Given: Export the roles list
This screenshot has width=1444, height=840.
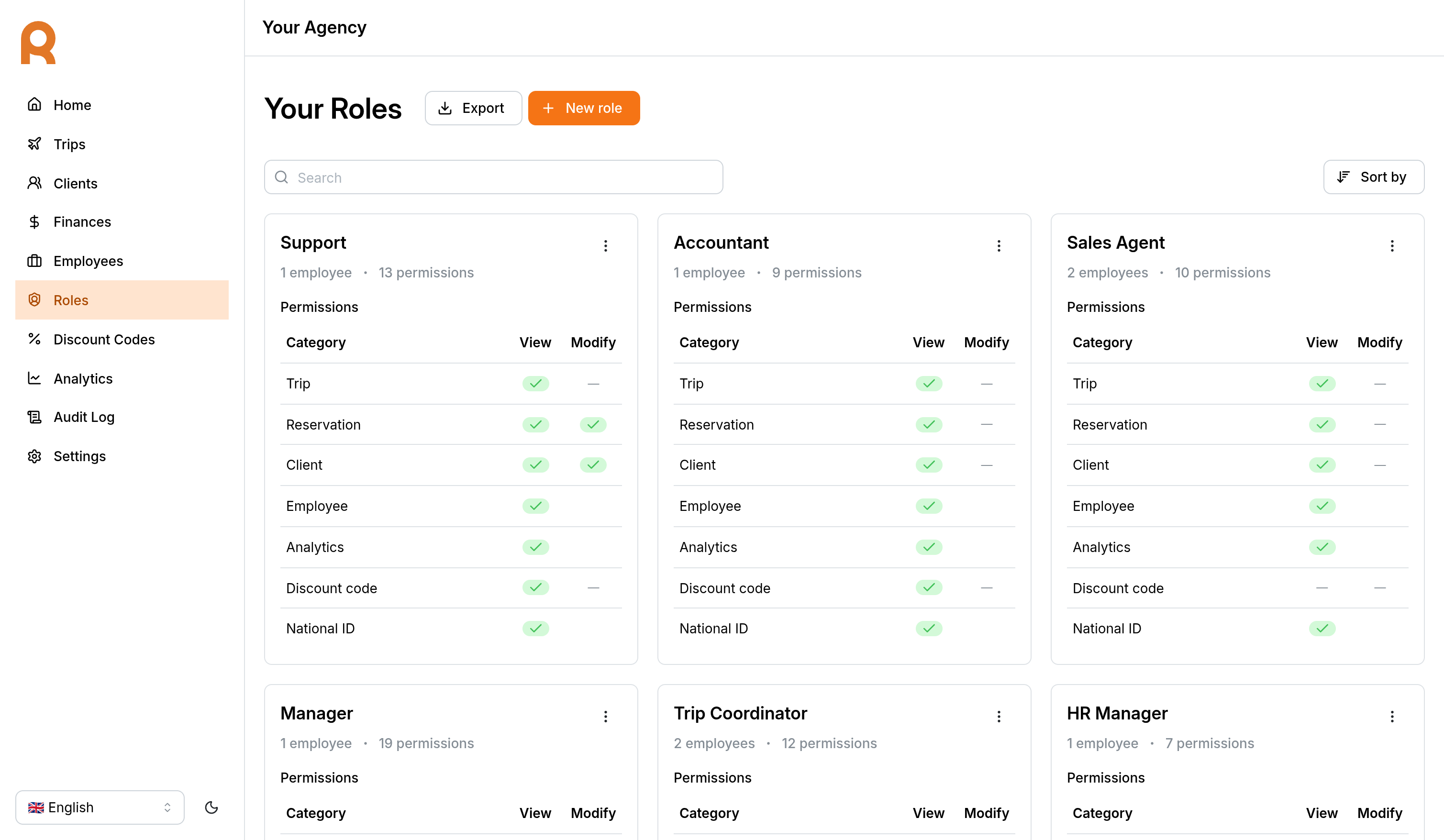Looking at the screenshot, I should [473, 108].
